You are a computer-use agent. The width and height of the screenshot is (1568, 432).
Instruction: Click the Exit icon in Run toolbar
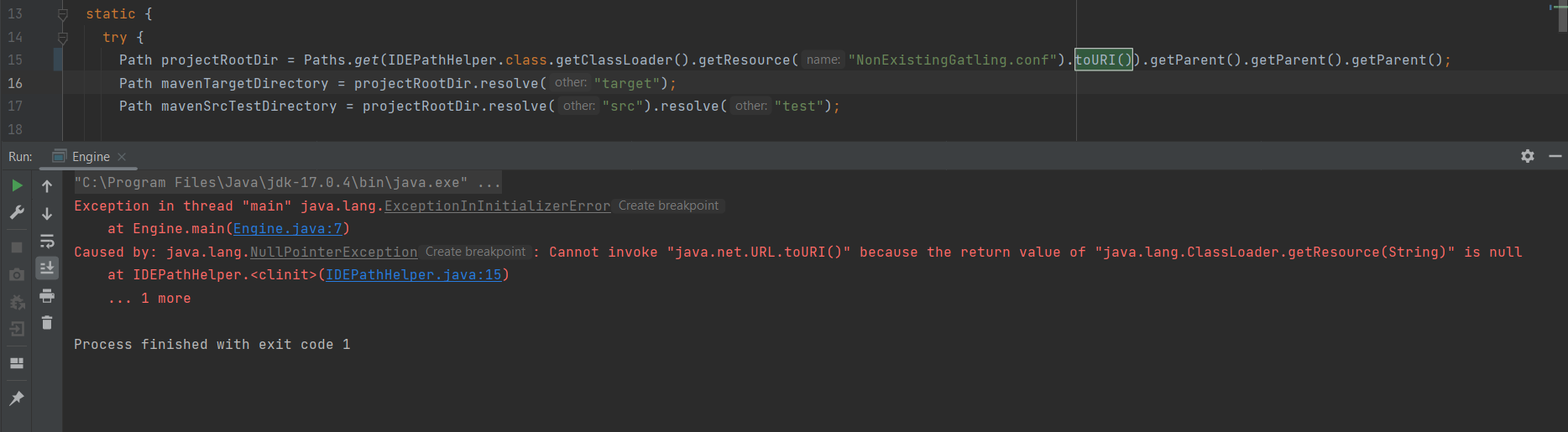pos(17,329)
